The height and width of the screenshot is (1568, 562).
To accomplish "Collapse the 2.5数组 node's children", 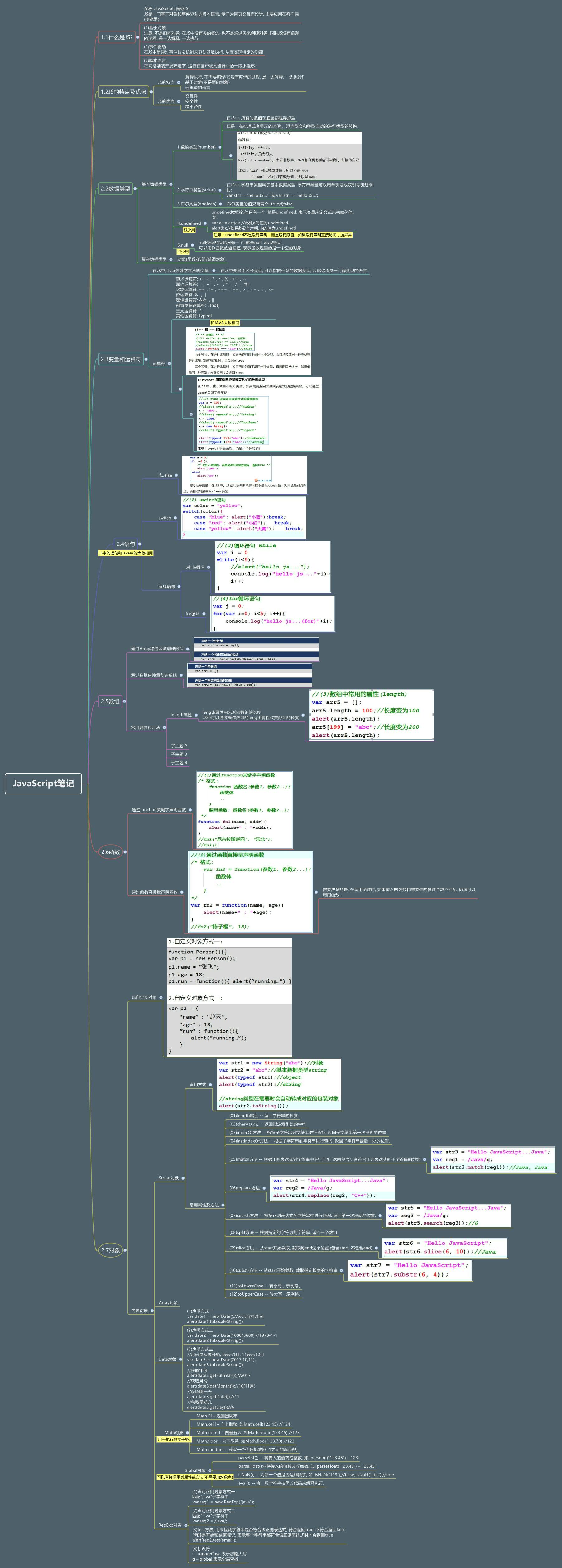I will 125,701.
